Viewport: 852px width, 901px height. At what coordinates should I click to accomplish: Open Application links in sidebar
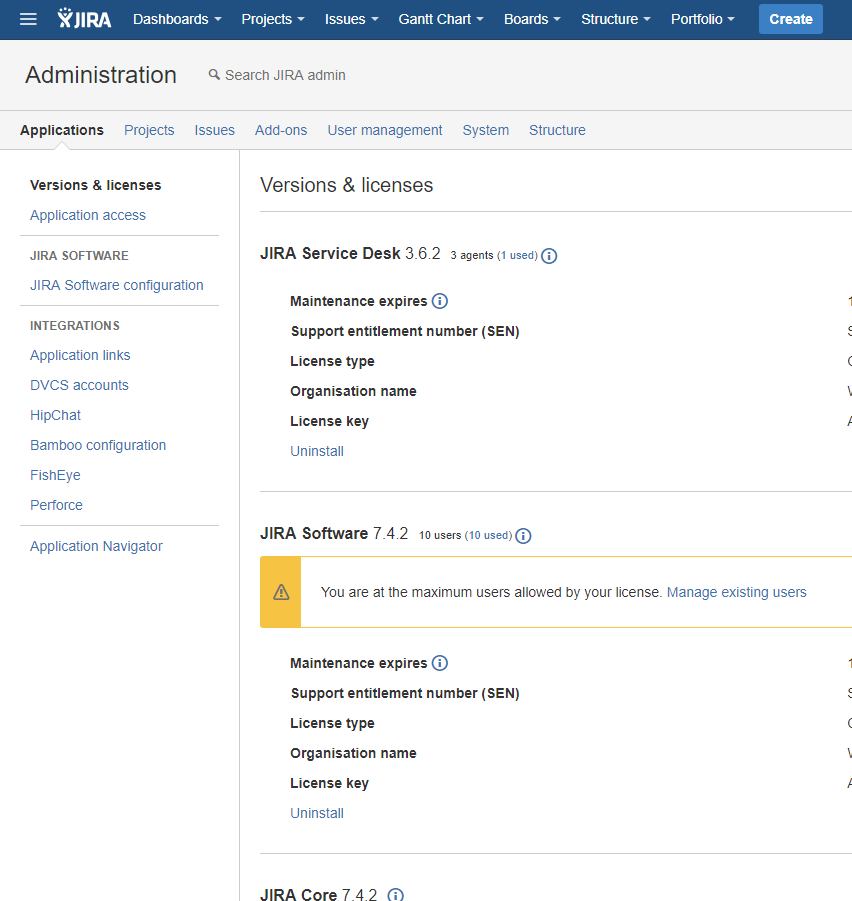pyautogui.click(x=80, y=355)
